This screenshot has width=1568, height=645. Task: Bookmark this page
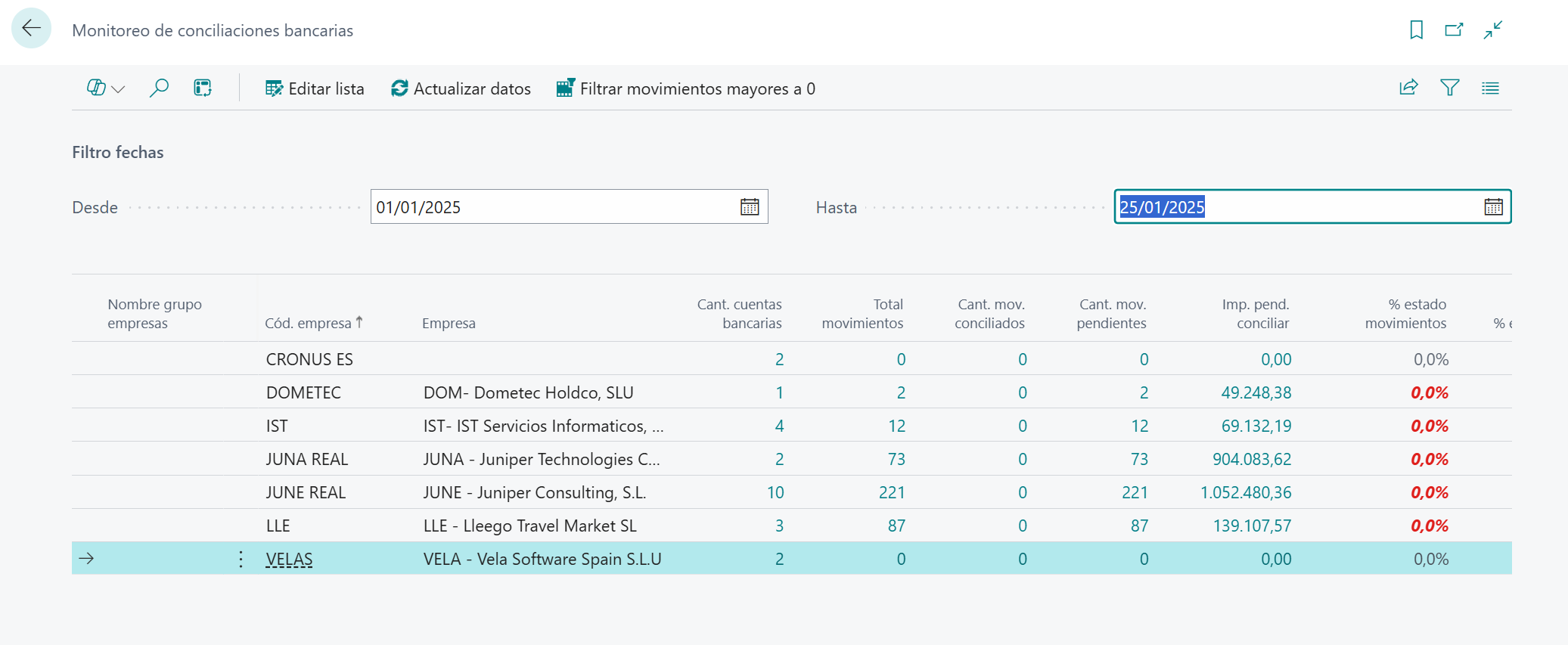[1416, 29]
